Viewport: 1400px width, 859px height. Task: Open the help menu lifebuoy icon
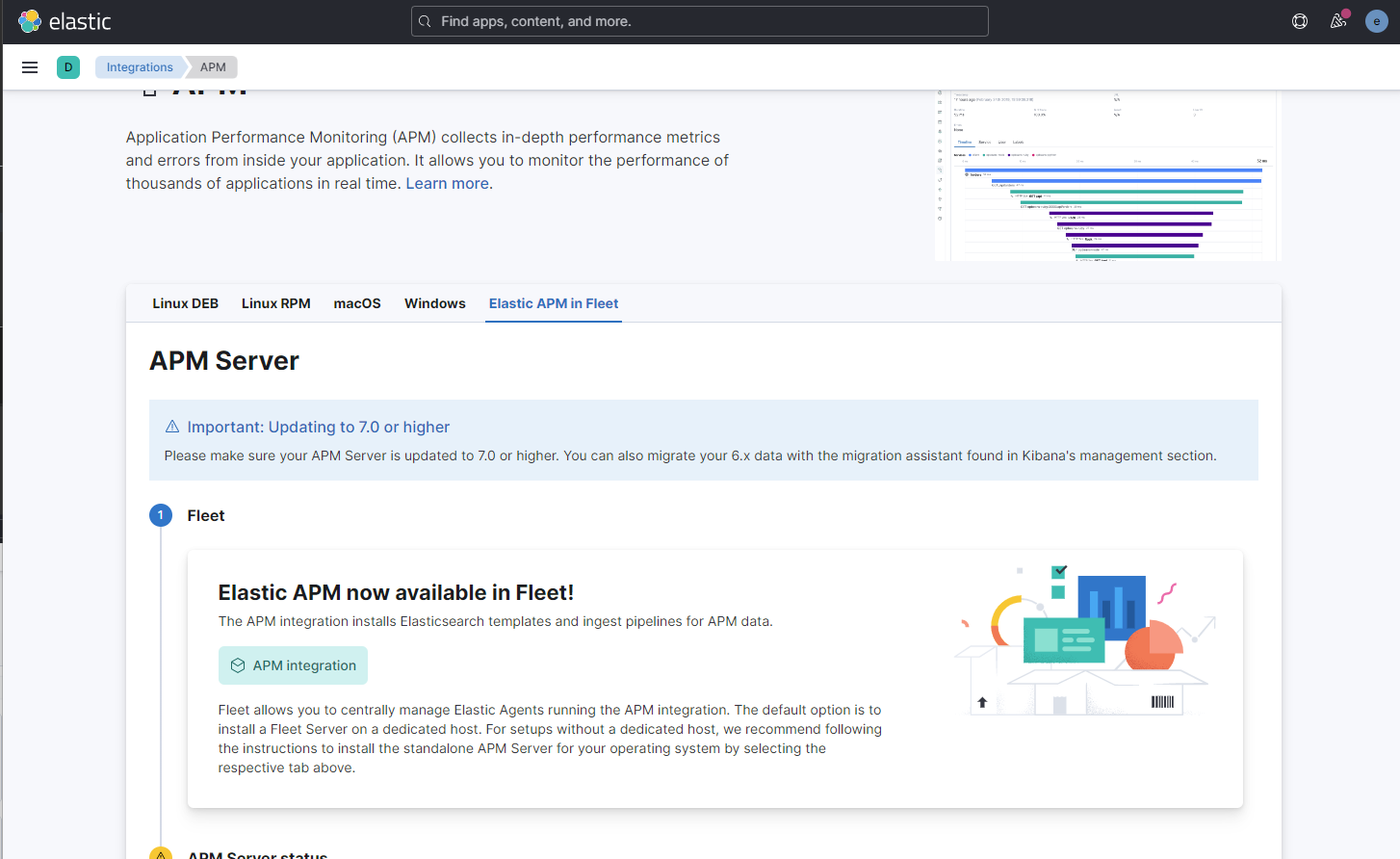(1300, 21)
